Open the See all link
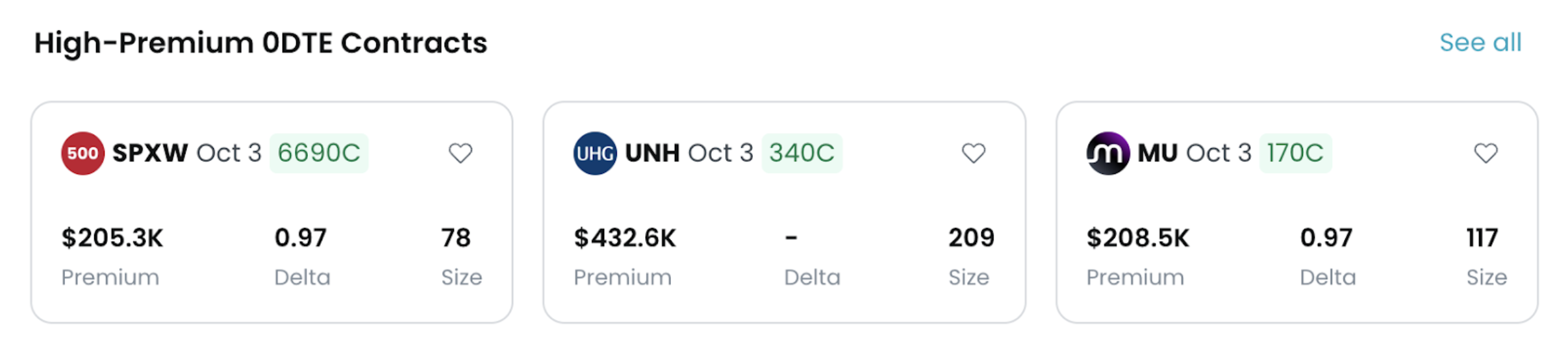The width and height of the screenshot is (1568, 353). 1480,43
